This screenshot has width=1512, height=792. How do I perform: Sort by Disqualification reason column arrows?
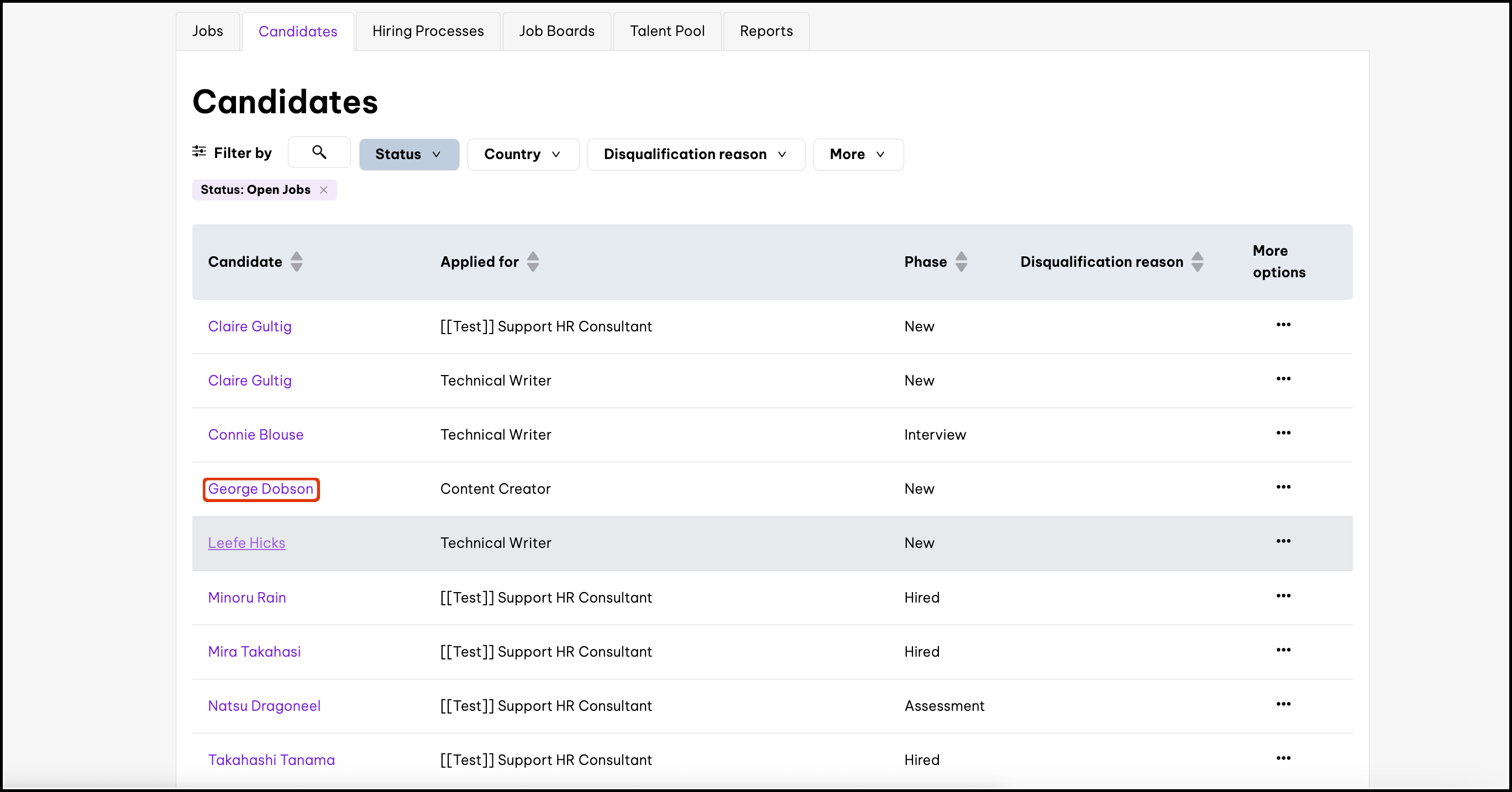[x=1198, y=262]
